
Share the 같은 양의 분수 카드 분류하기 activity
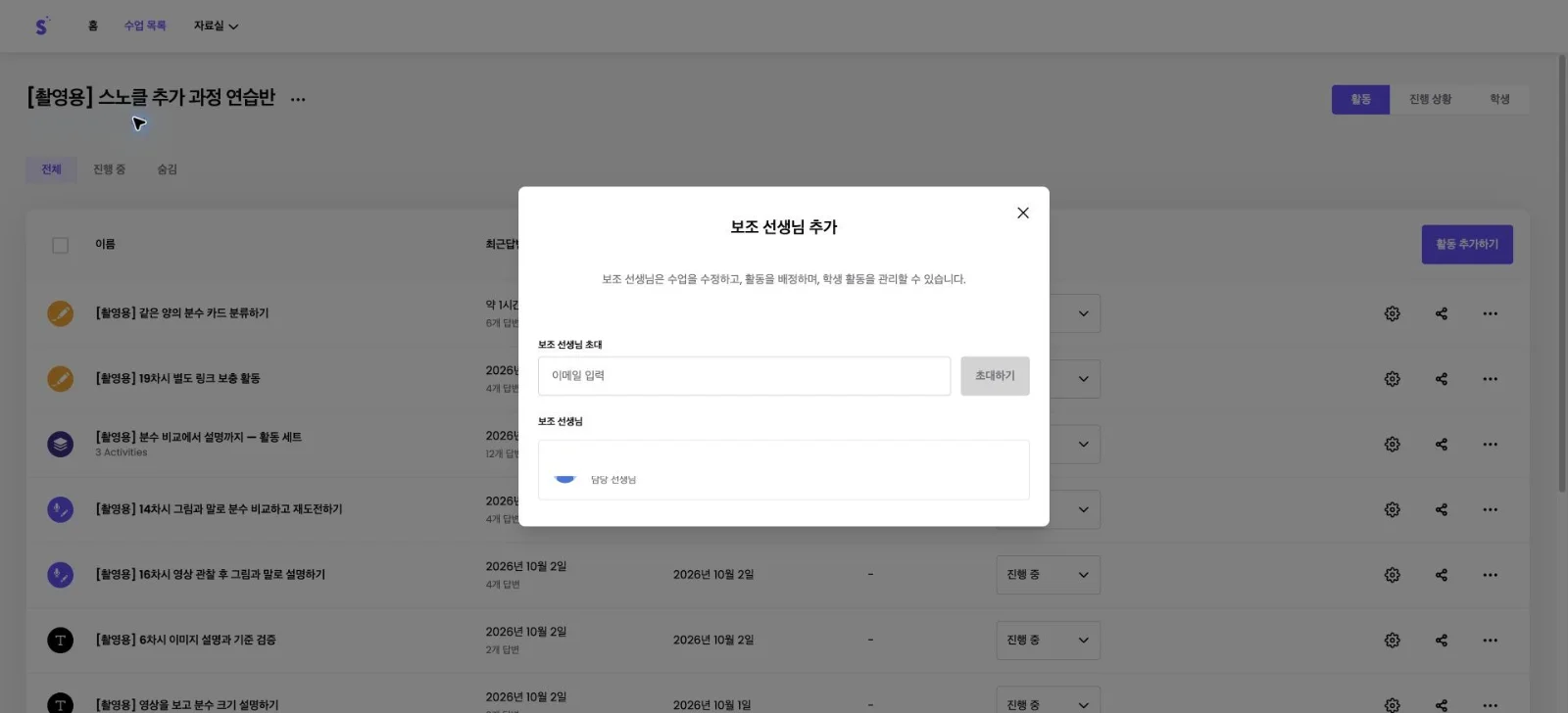[x=1442, y=313]
